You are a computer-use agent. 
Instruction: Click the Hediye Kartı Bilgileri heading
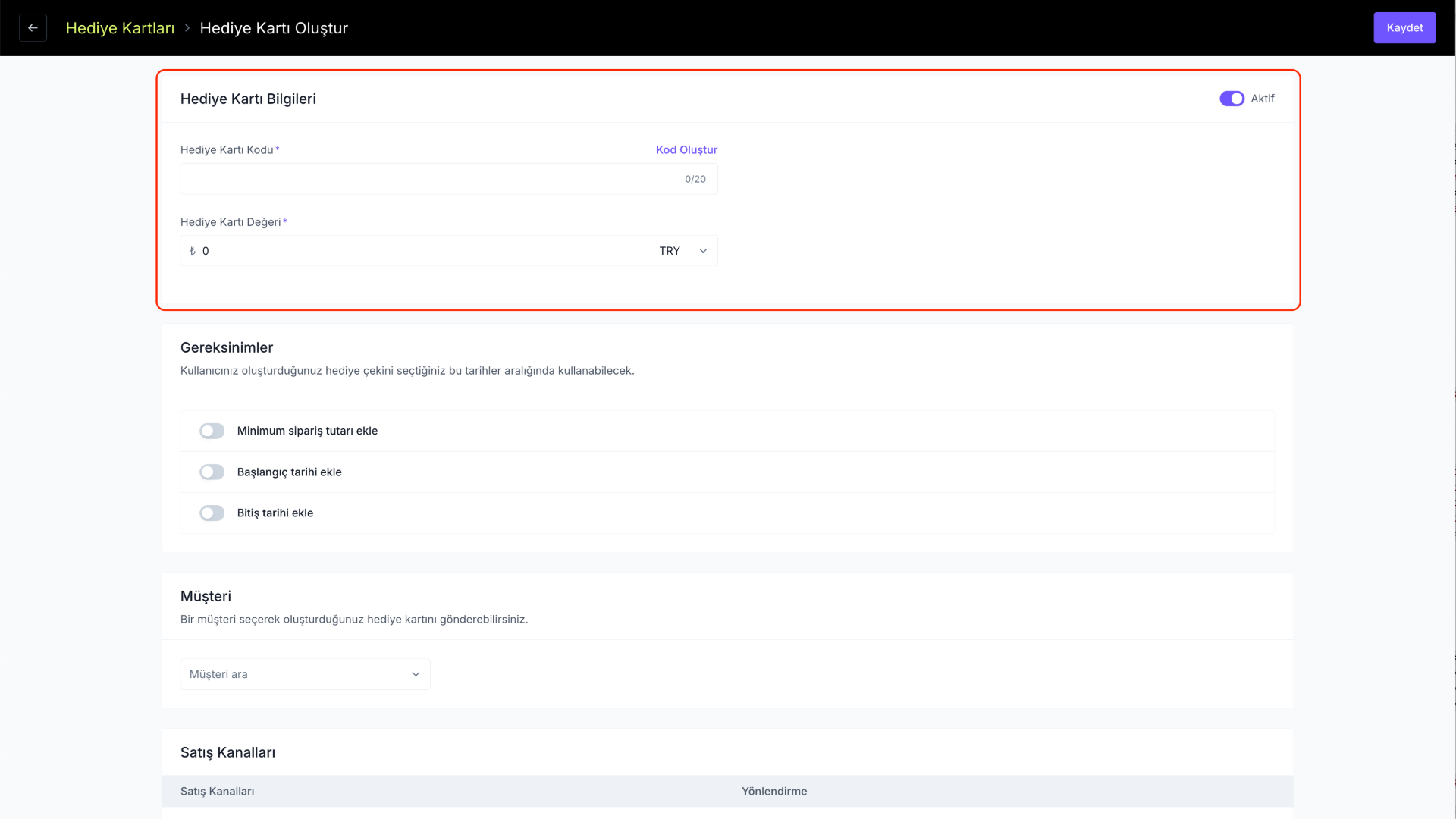(x=248, y=99)
